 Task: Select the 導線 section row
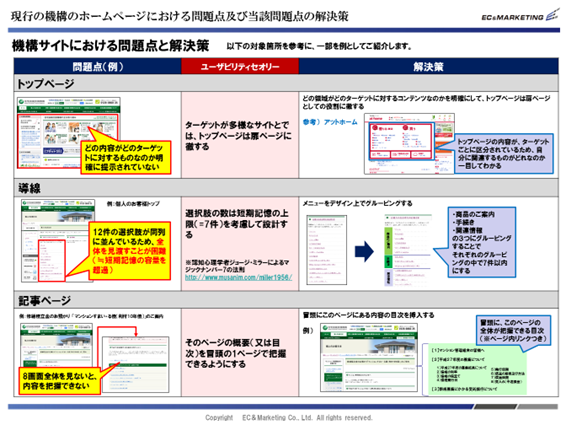click(x=286, y=188)
